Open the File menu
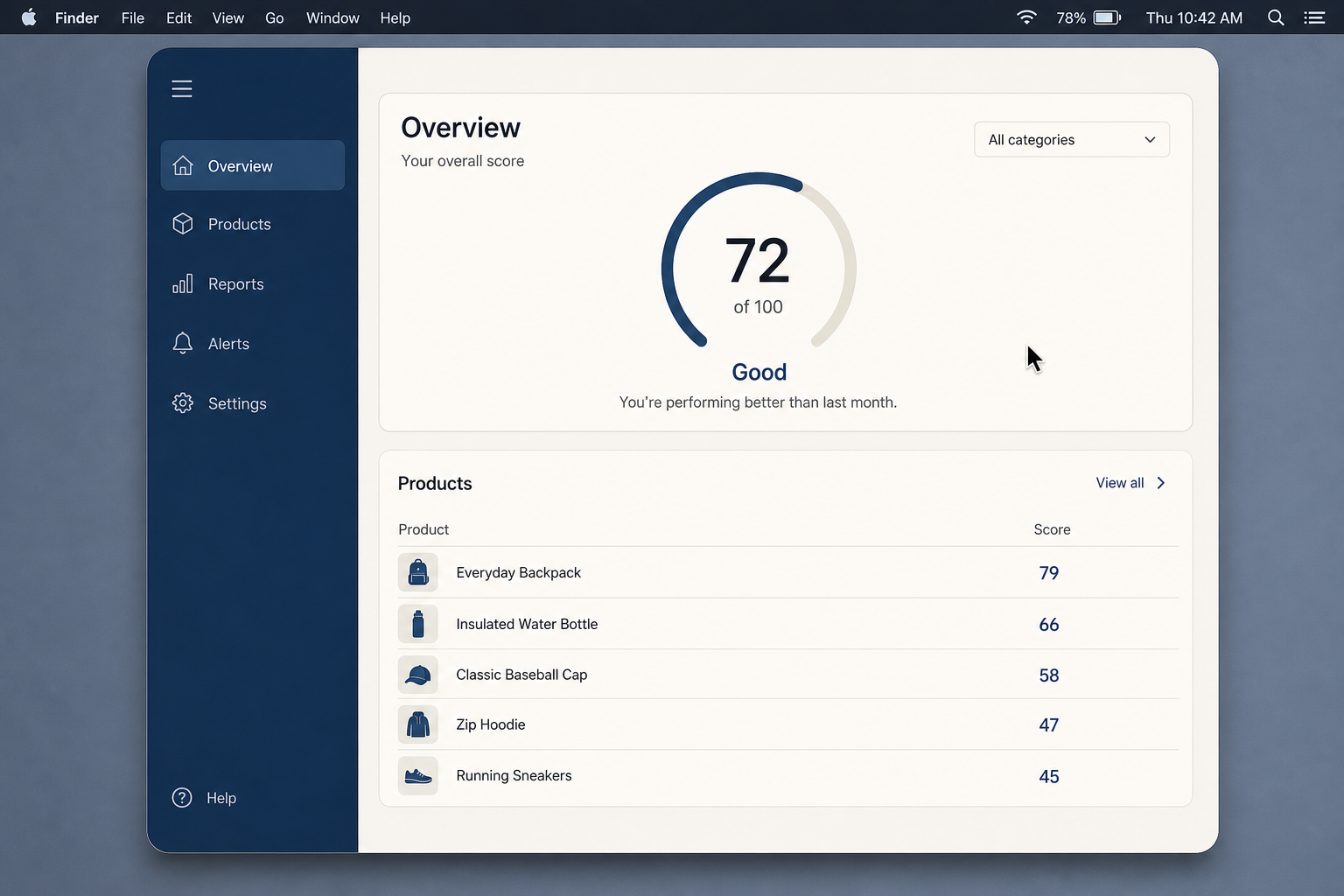Image resolution: width=1344 pixels, height=896 pixels. tap(133, 17)
